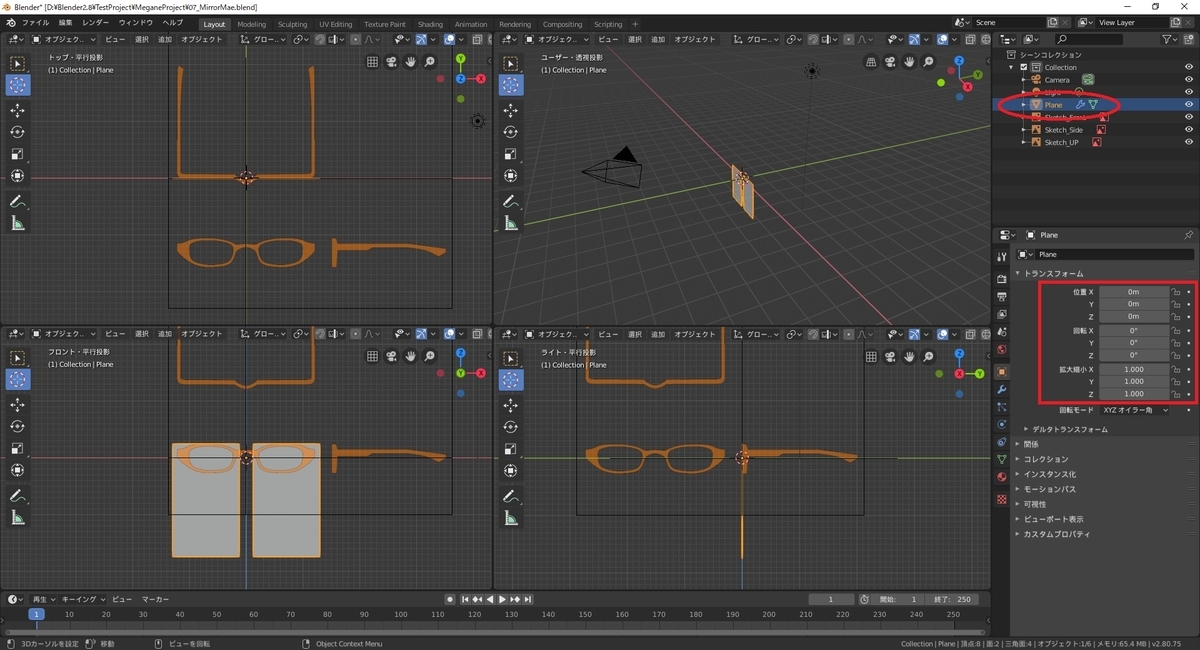The width and height of the screenshot is (1200, 650).
Task: Click the zoom magnifier icon in top-left viewport
Action: 430,62
